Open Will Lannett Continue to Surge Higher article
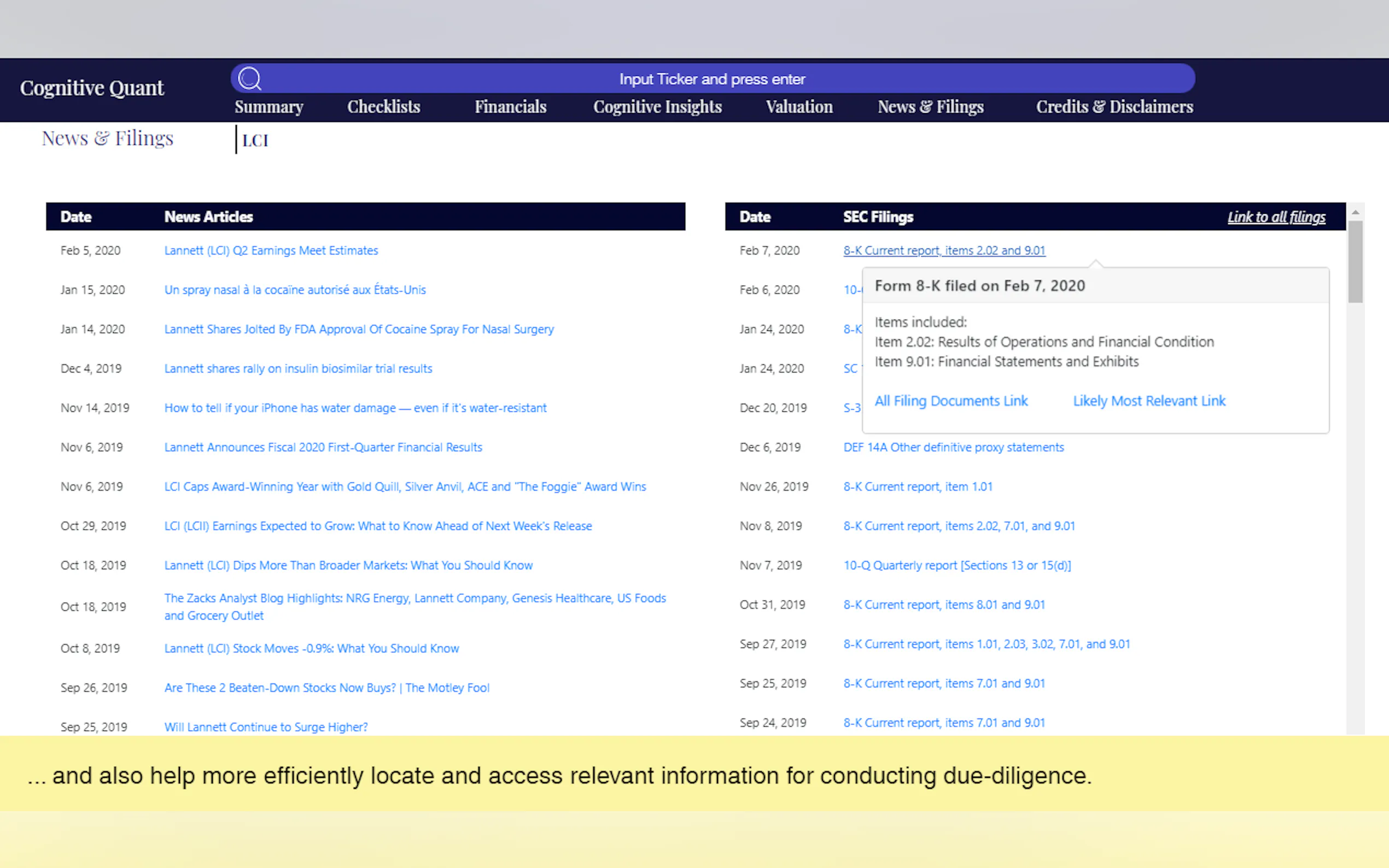This screenshot has height=868, width=1389. 266,727
